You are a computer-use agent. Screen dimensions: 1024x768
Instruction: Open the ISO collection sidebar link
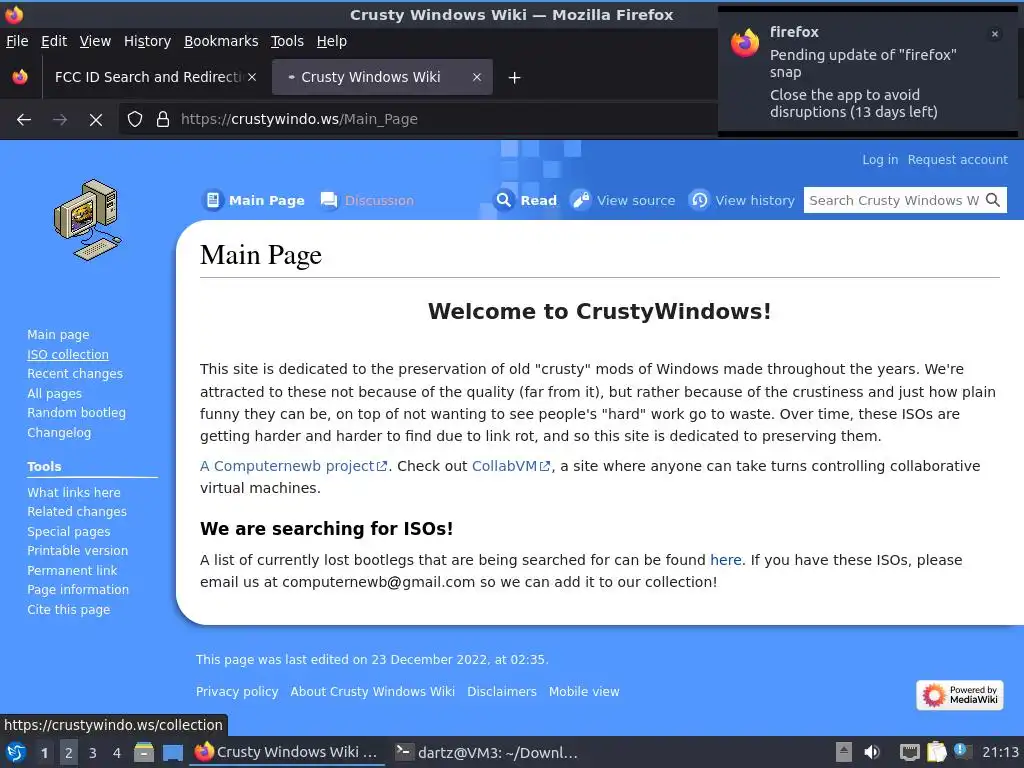click(x=68, y=355)
